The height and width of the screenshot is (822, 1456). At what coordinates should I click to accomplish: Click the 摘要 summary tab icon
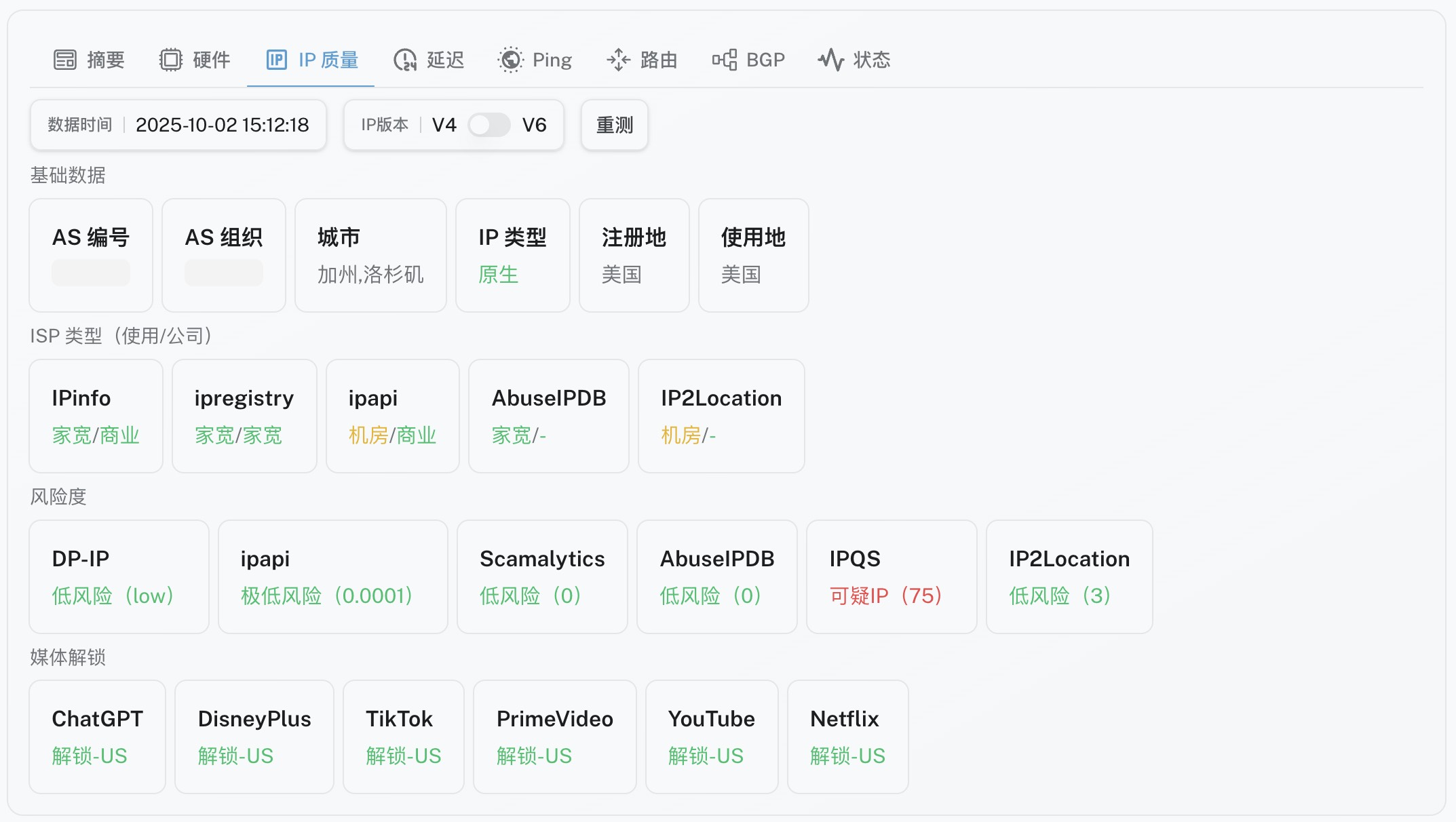(65, 60)
